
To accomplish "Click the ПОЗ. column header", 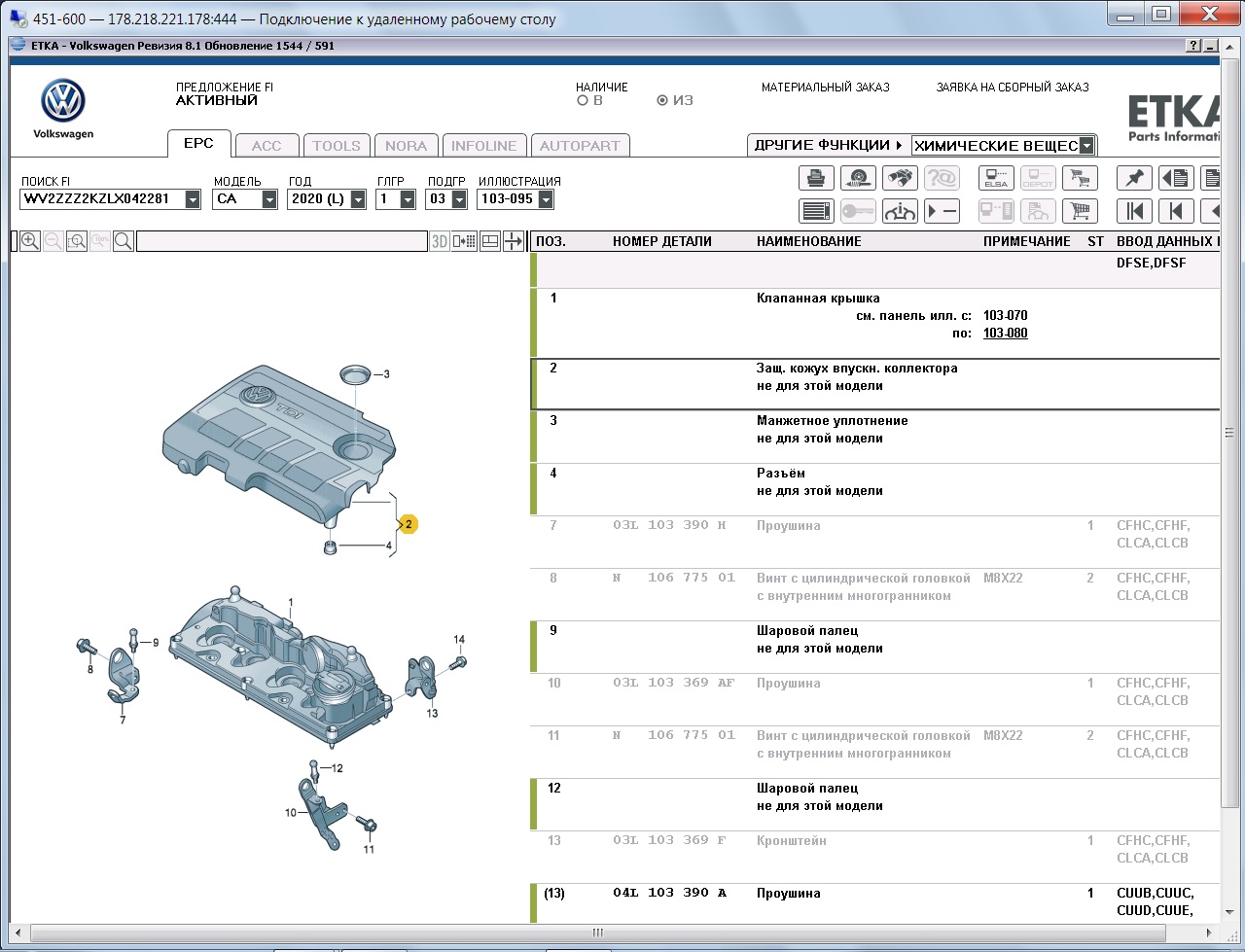I will point(551,241).
